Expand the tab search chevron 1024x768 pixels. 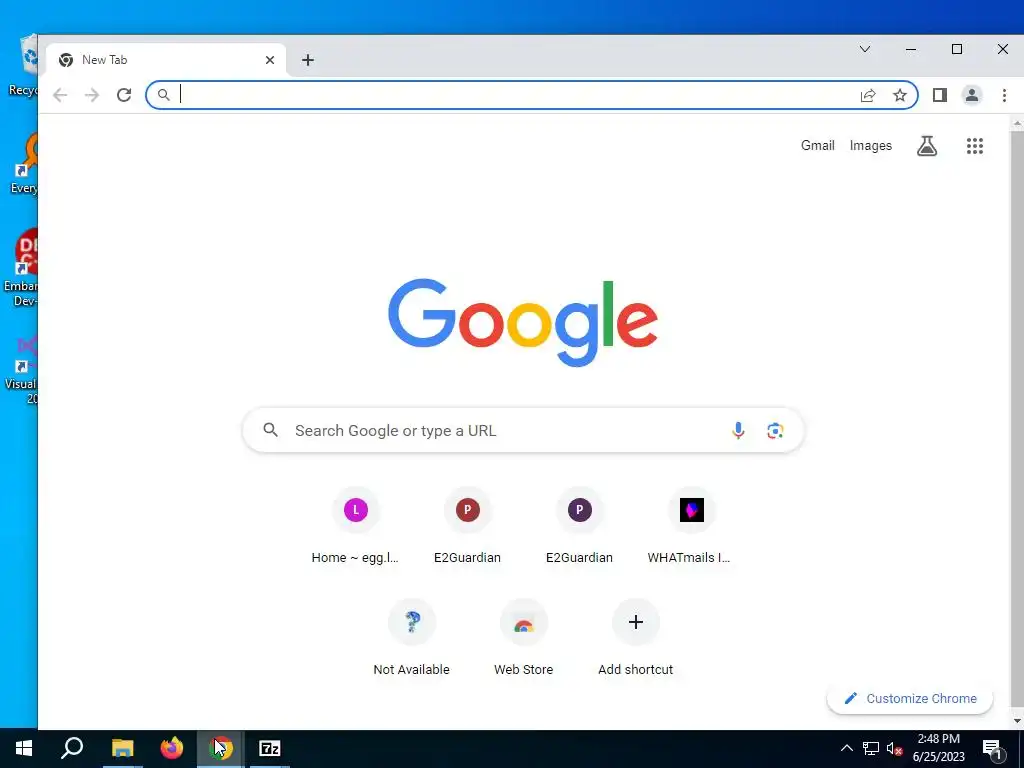[x=865, y=49]
